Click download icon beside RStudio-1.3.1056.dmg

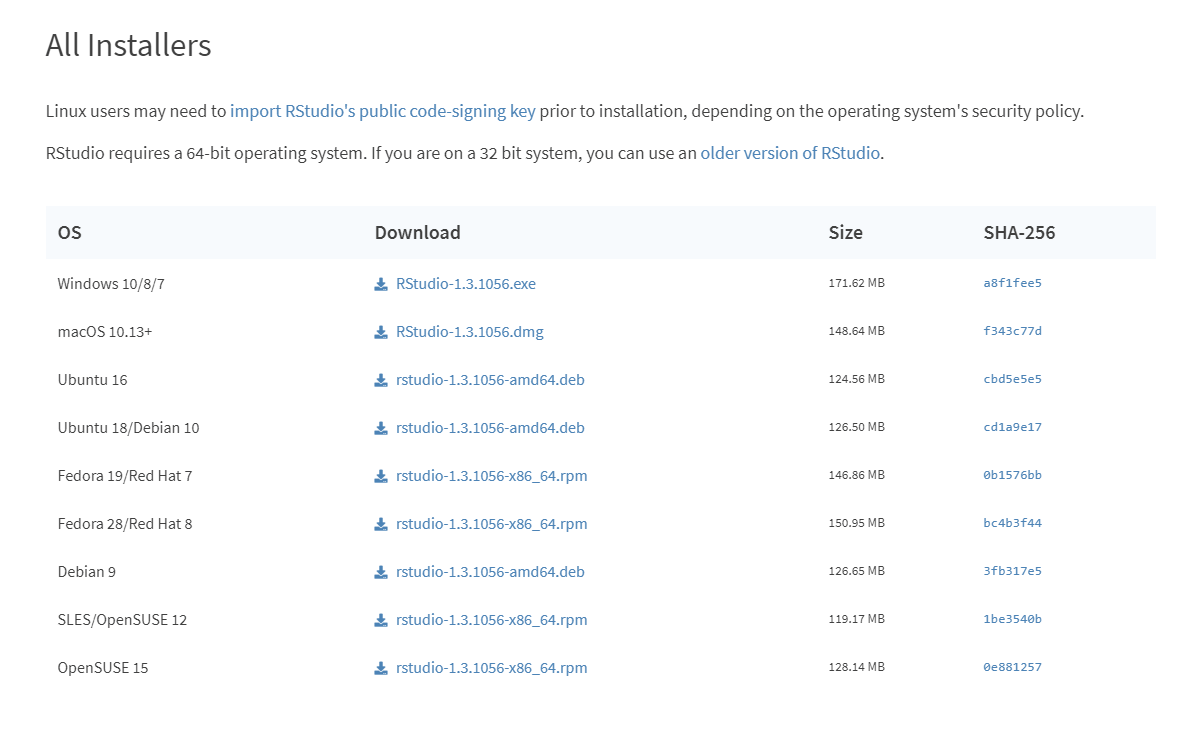coord(381,332)
